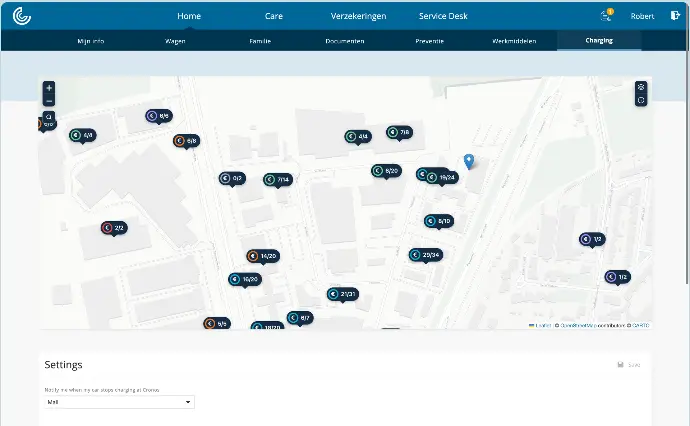The height and width of the screenshot is (426, 690).
Task: Click the top map control icon at right
Action: pyautogui.click(x=641, y=87)
